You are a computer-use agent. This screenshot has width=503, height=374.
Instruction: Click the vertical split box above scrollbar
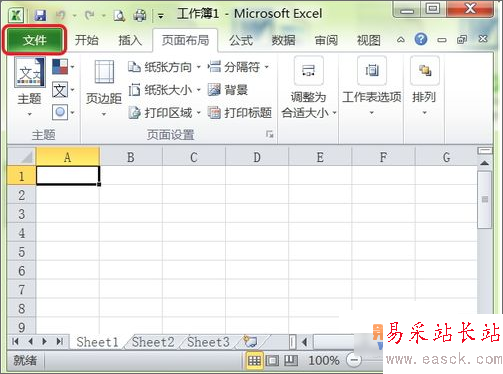click(x=485, y=151)
